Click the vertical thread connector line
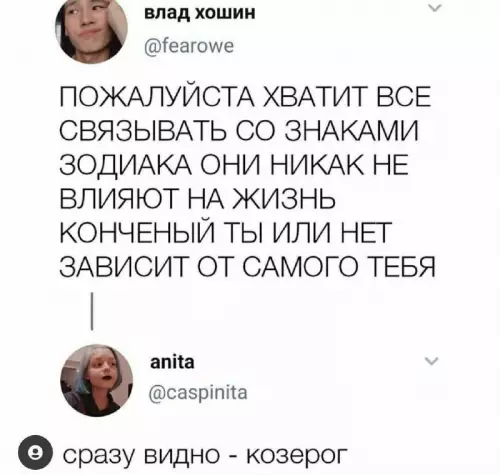This screenshot has height=475, width=500. [92, 311]
